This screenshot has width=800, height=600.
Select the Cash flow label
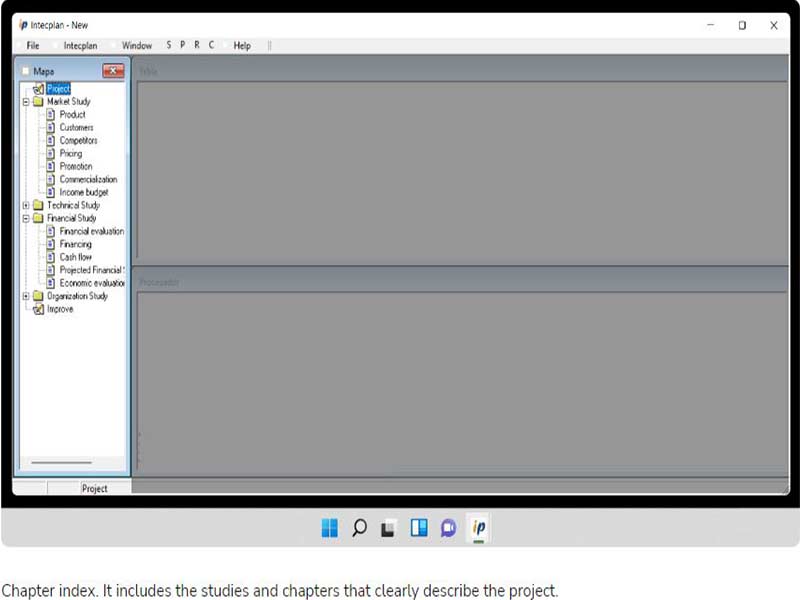(76, 257)
